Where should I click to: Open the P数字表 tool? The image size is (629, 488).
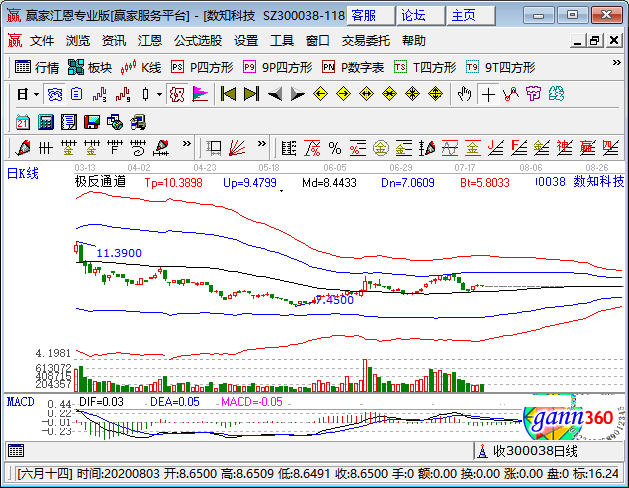[353, 67]
